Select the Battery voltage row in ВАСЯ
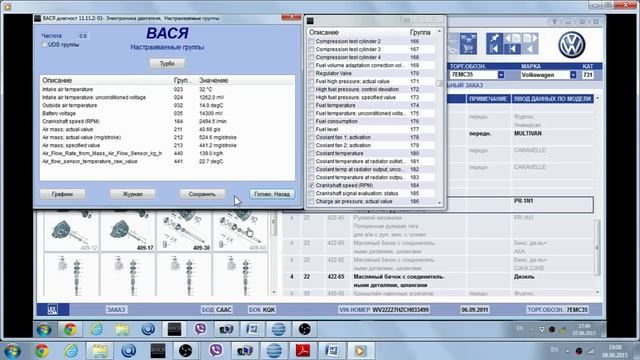The height and width of the screenshot is (360, 640). click(167, 113)
